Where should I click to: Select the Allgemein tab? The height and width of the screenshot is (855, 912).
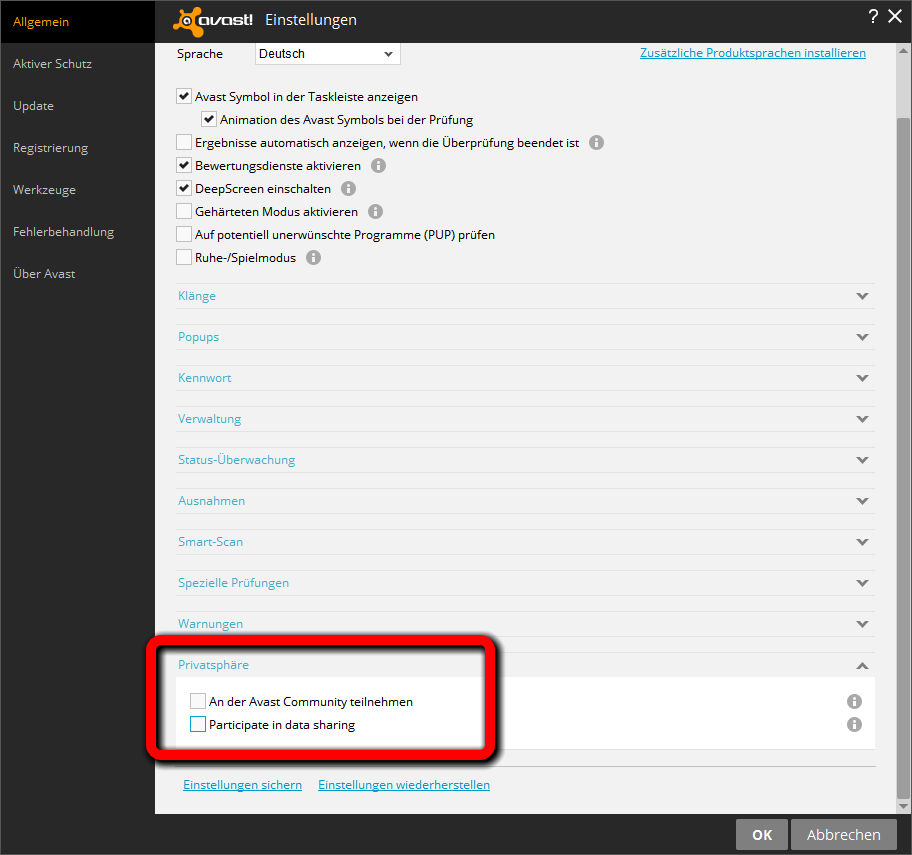point(77,22)
